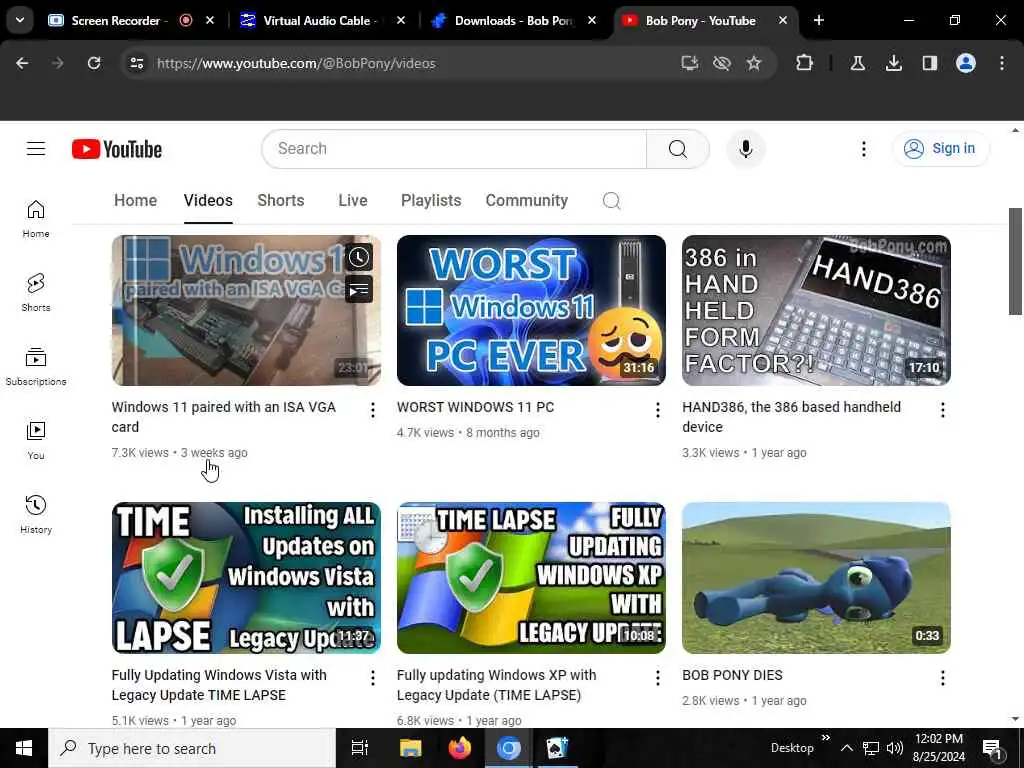Bookmark this page with the star icon
Image resolution: width=1024 pixels, height=768 pixels.
click(754, 63)
